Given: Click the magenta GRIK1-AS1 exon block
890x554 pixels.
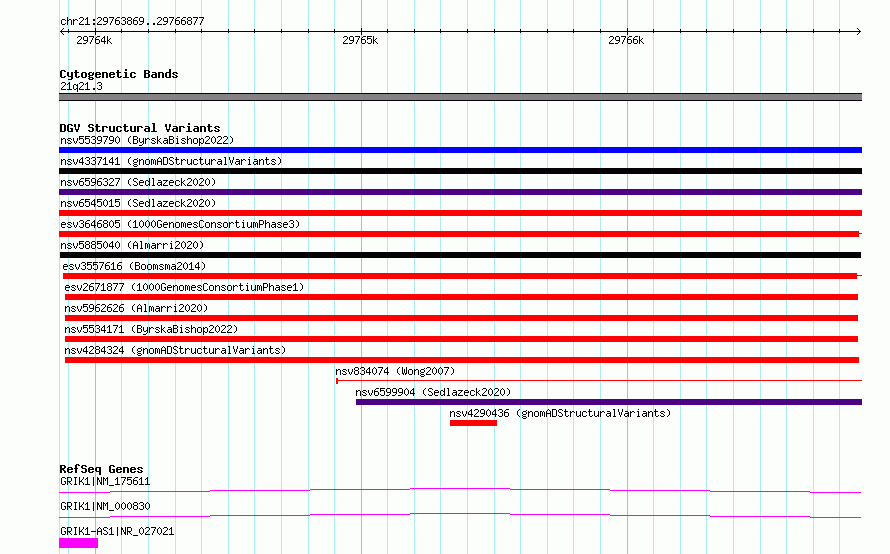Looking at the screenshot, I should tap(78, 543).
